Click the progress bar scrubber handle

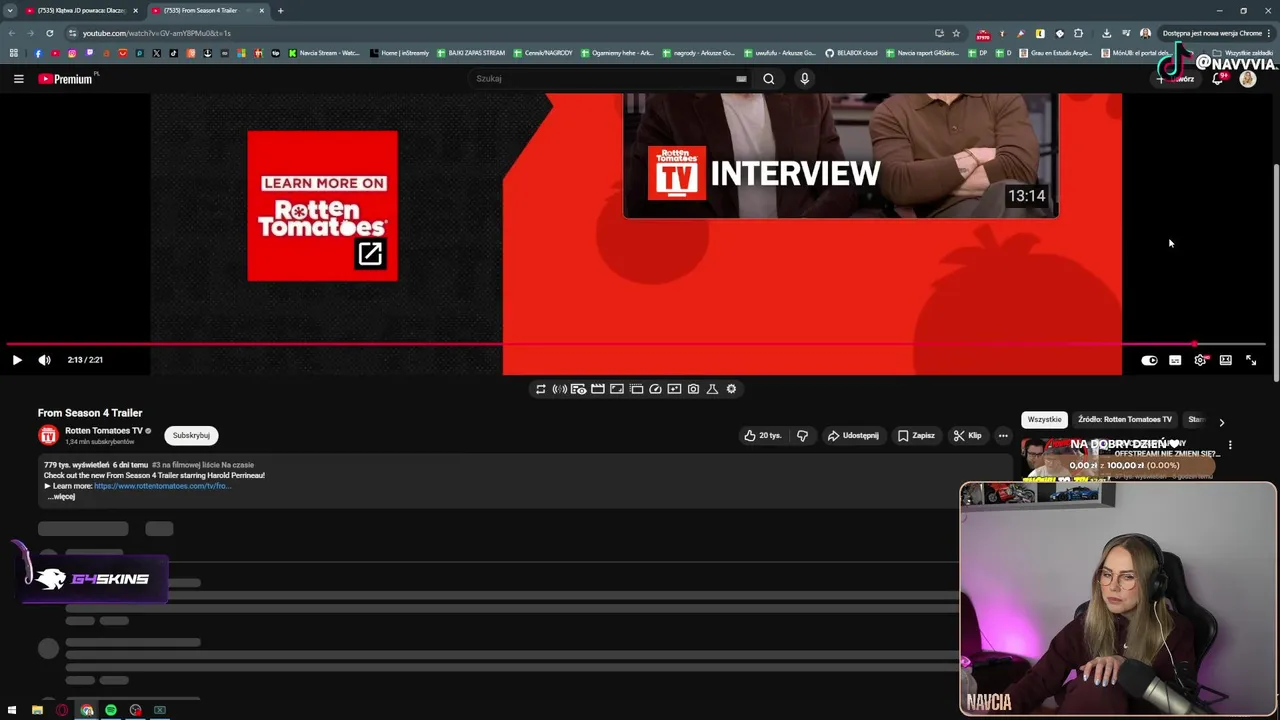coord(1195,344)
